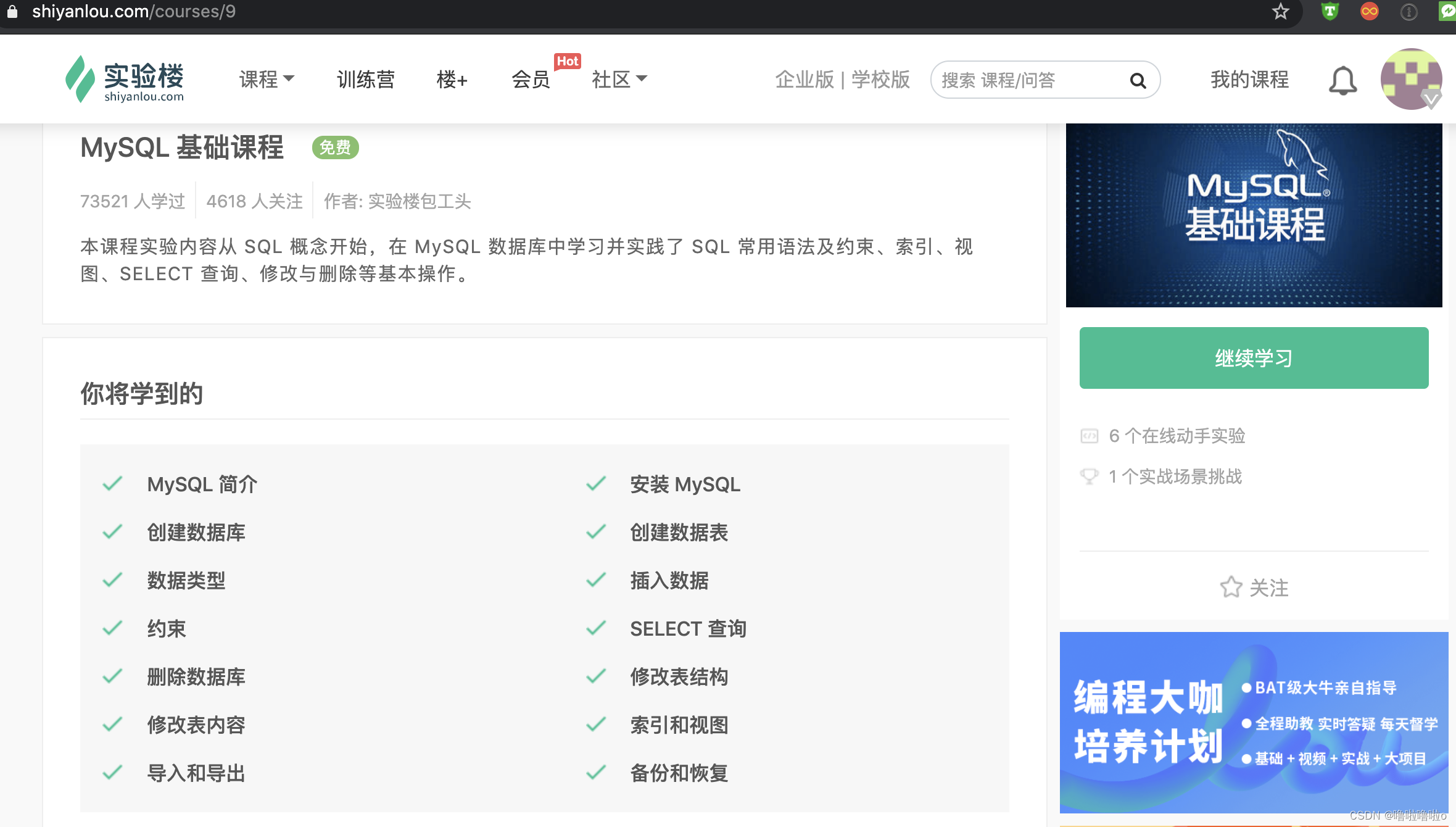Image resolution: width=1456 pixels, height=827 pixels.
Task: Open the user avatar profile picture
Action: [x=1410, y=79]
